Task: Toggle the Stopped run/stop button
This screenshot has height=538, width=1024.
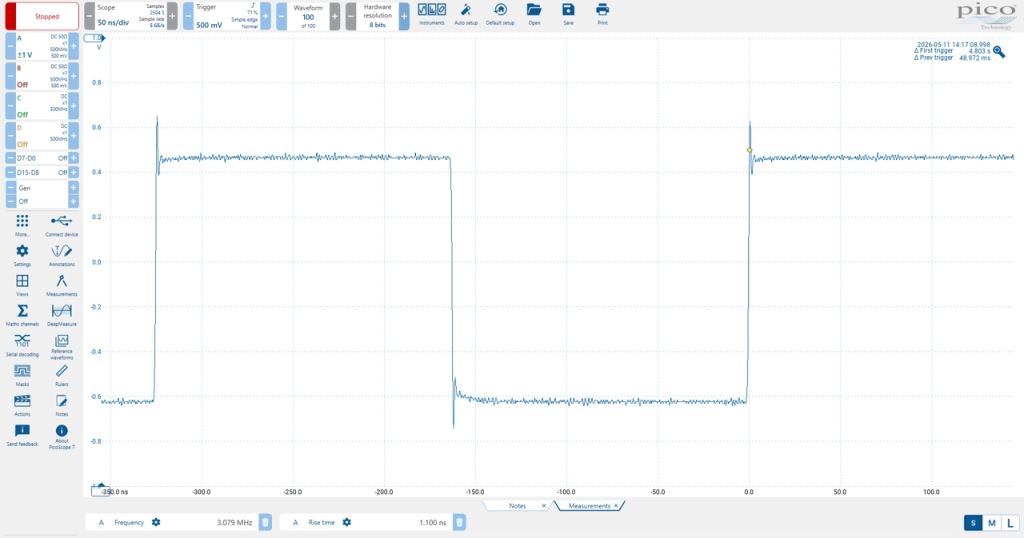Action: (x=42, y=16)
